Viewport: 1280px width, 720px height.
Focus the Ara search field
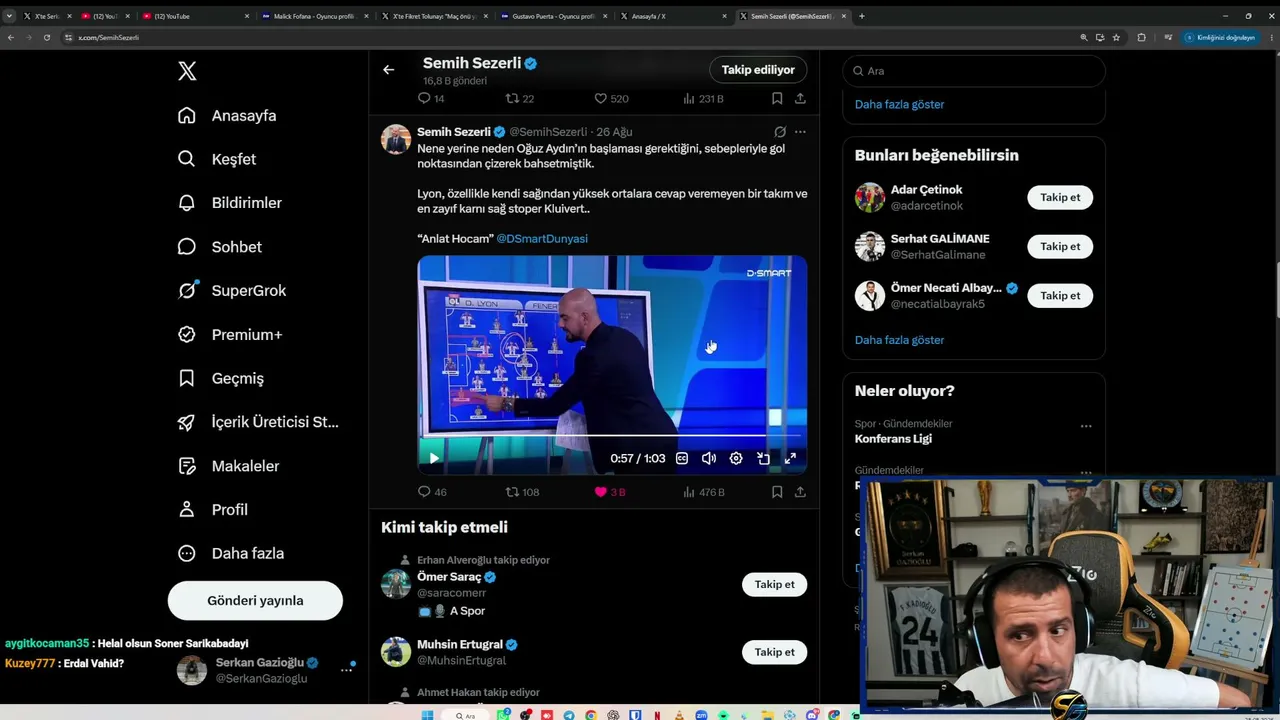[x=974, y=71]
